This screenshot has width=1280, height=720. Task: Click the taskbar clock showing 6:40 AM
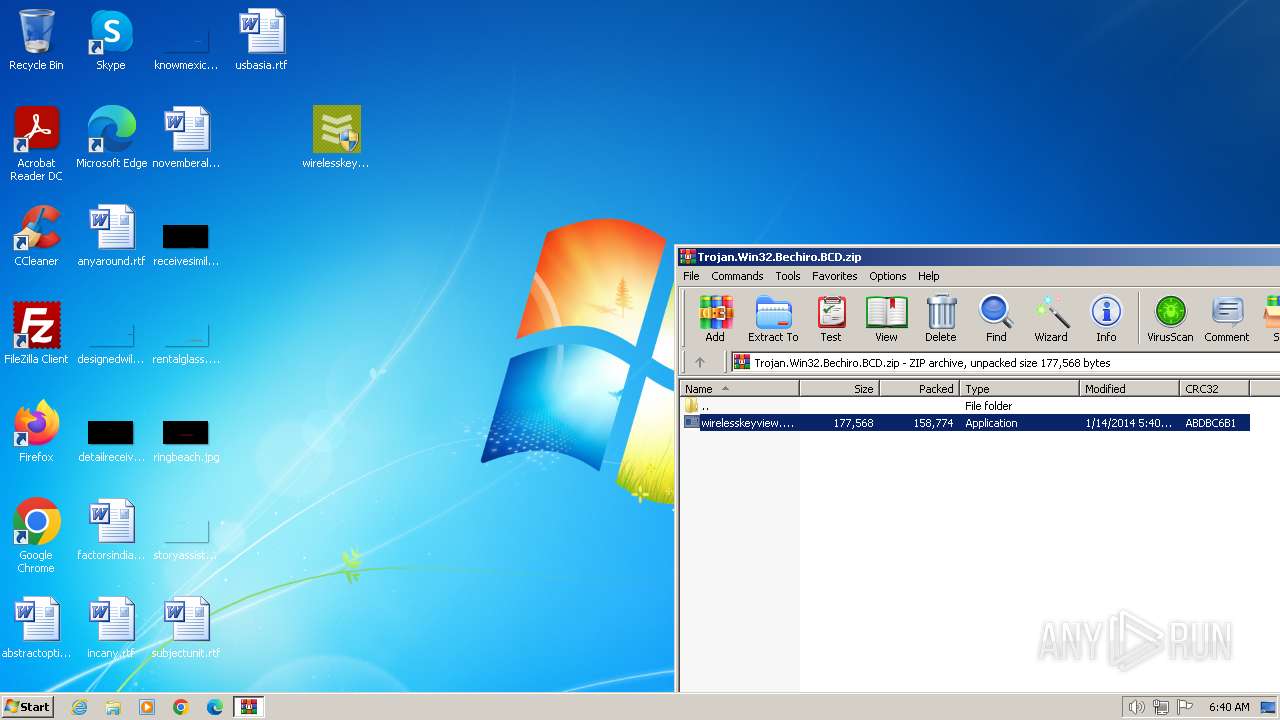click(1229, 707)
